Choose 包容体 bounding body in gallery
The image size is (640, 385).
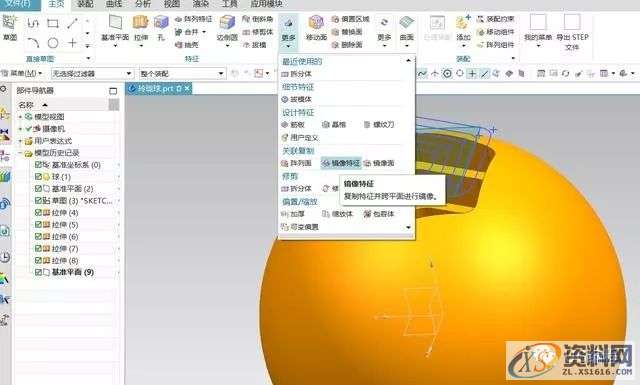coord(379,214)
